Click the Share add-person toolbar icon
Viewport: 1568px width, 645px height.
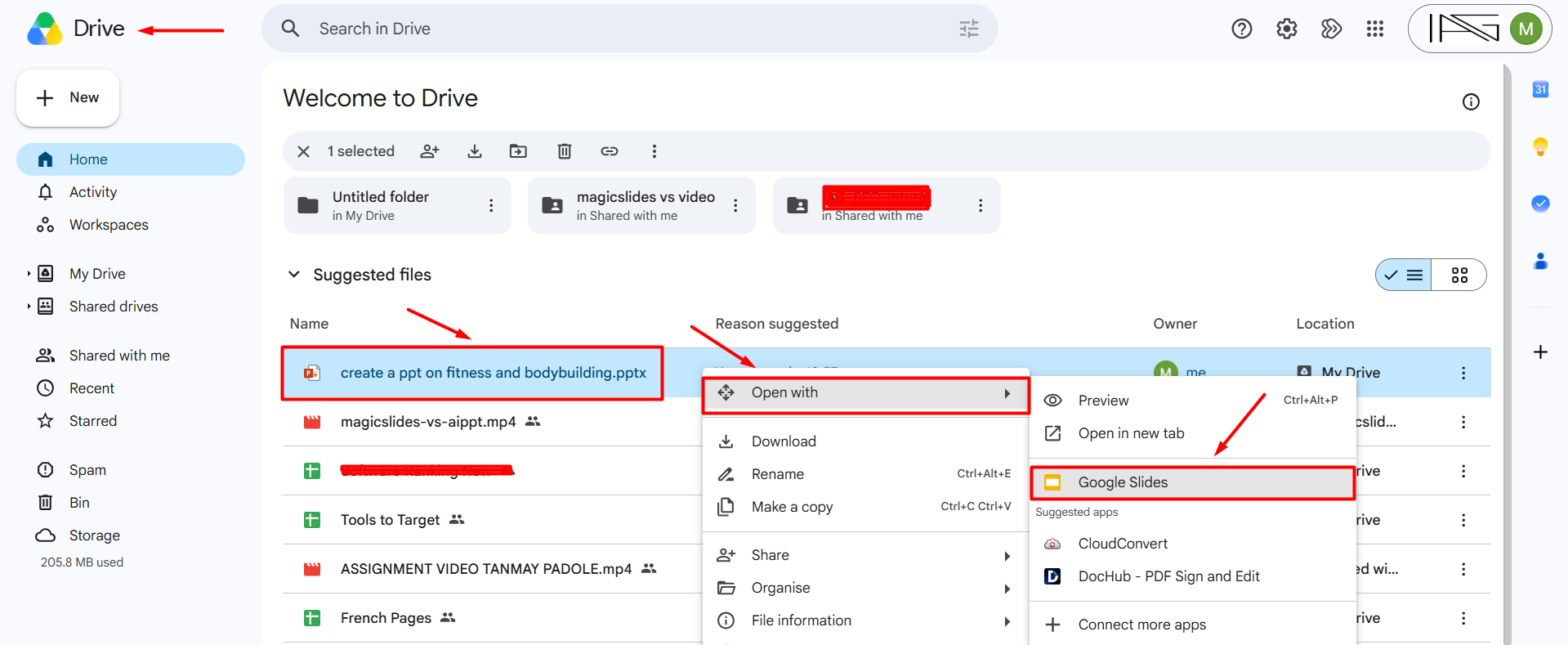point(430,151)
